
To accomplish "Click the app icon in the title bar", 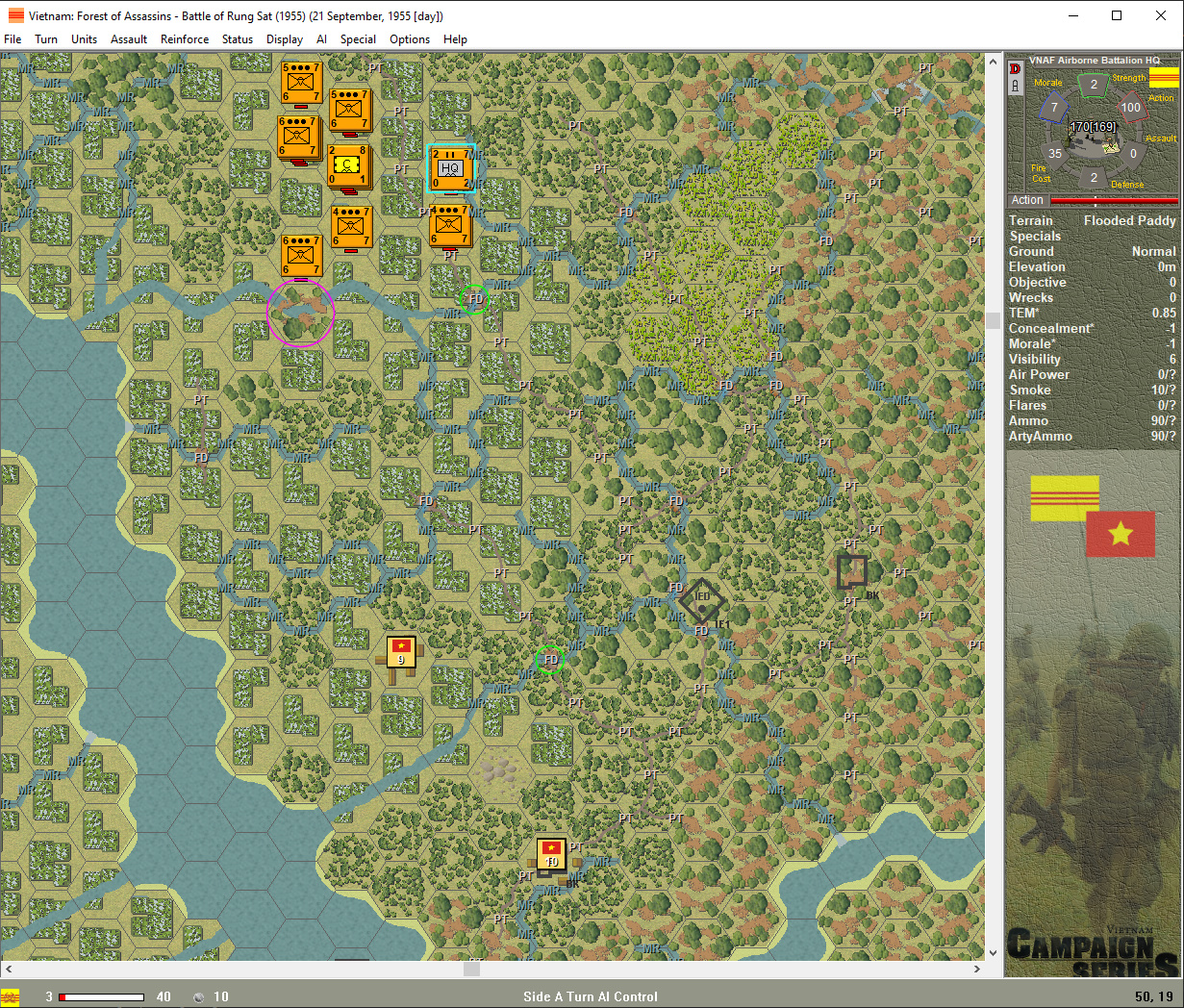I will click(15, 15).
